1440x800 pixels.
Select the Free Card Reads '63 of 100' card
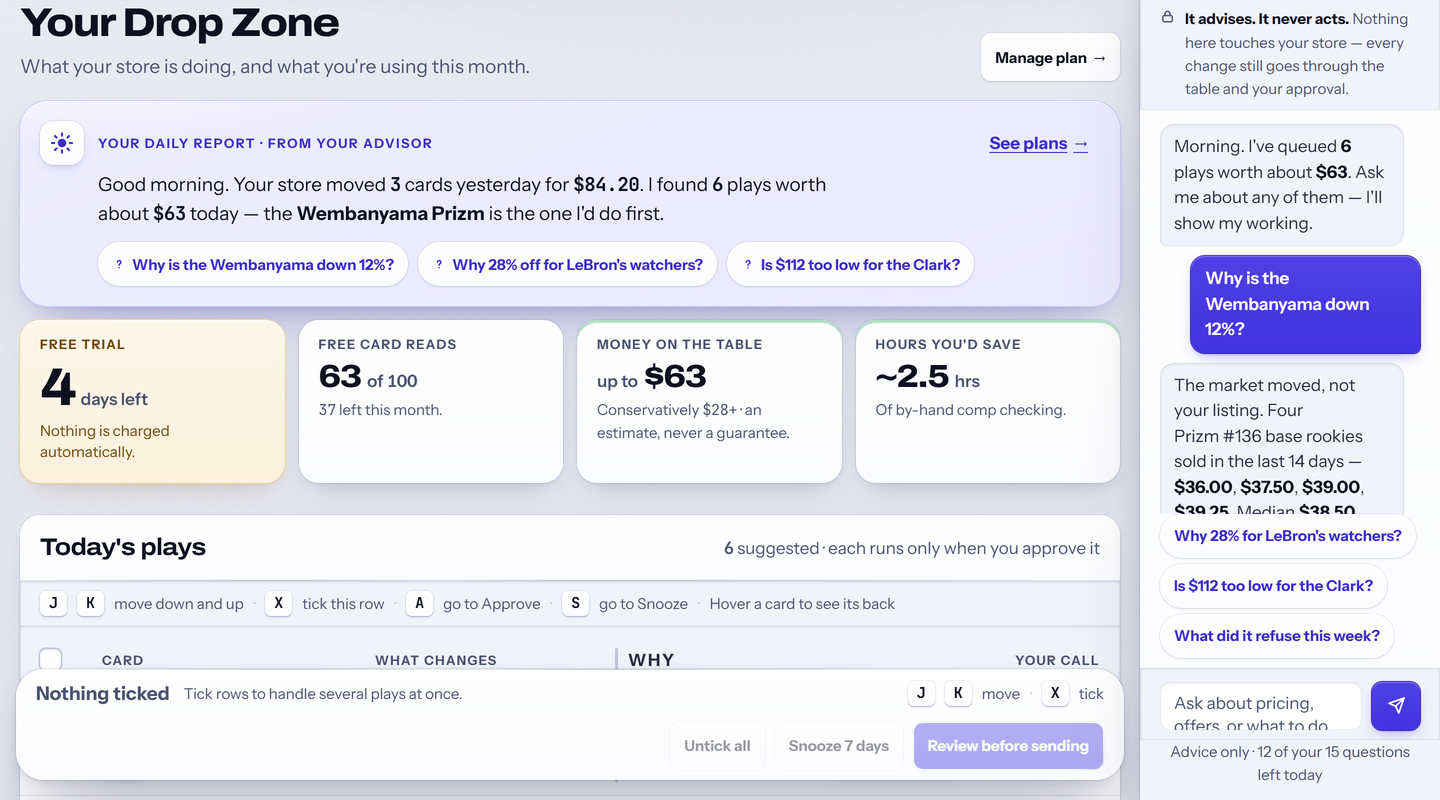click(431, 402)
